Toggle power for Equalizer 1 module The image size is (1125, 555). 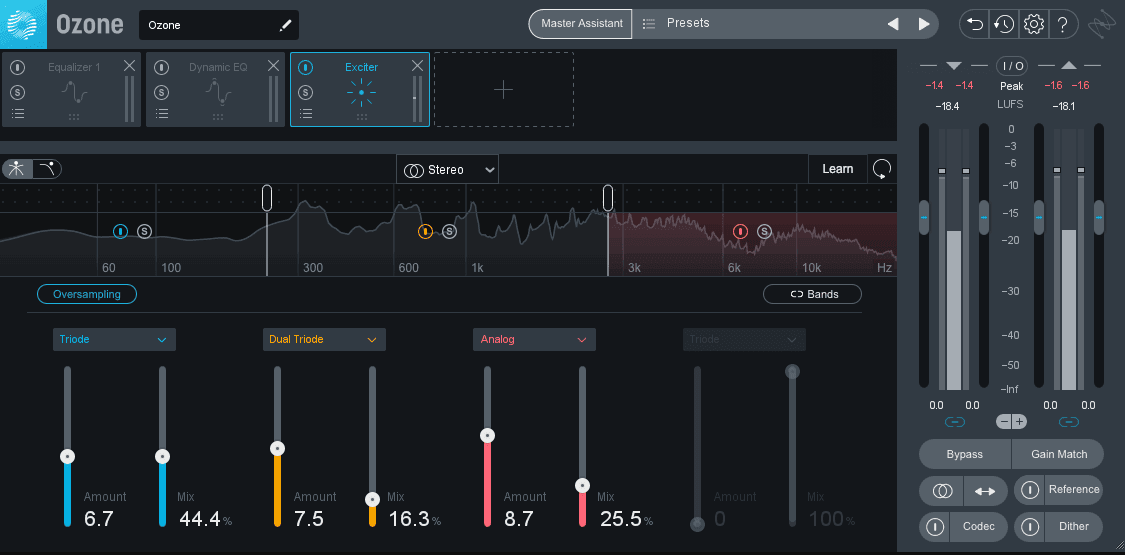click(x=17, y=67)
